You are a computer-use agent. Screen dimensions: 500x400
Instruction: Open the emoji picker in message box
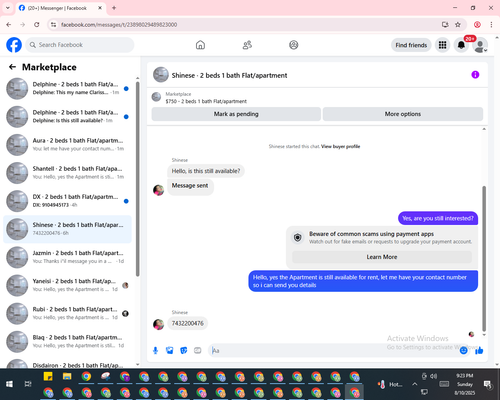(463, 350)
